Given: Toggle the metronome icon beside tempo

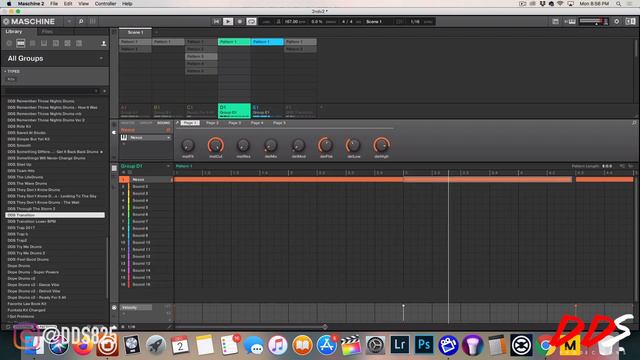Looking at the screenshot, I should (279, 22).
